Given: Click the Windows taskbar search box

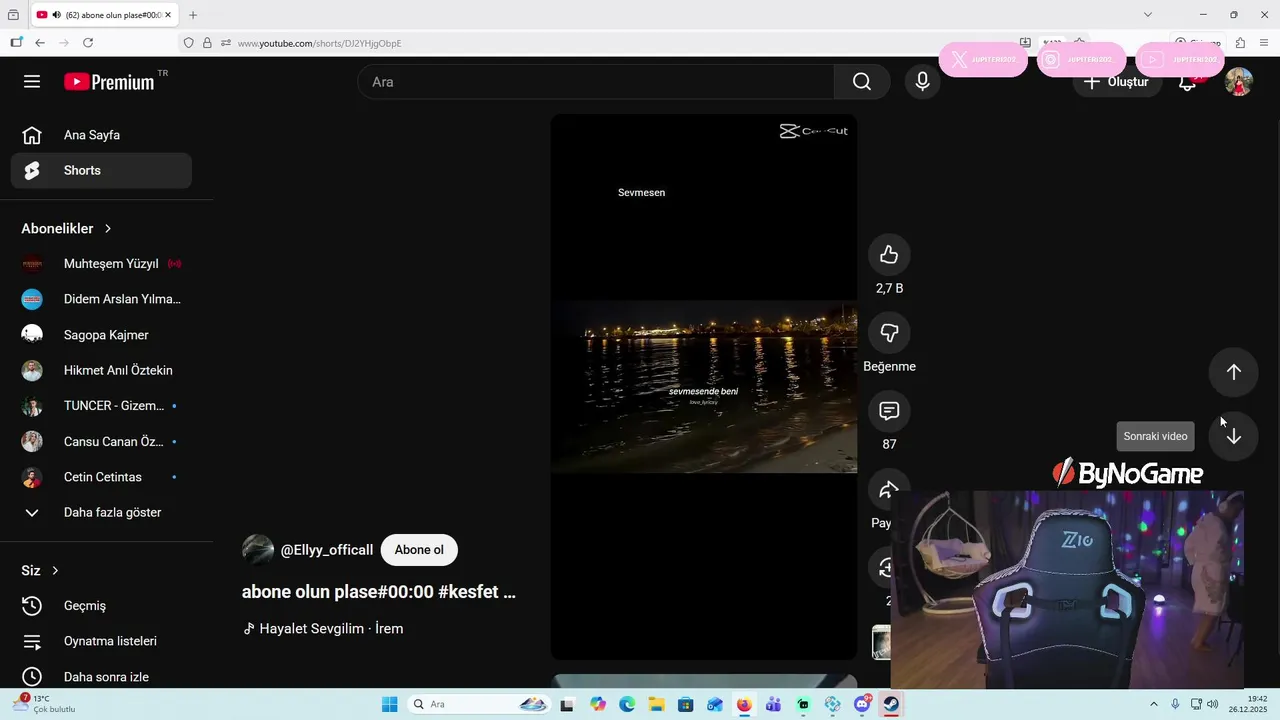Looking at the screenshot, I should 478,704.
